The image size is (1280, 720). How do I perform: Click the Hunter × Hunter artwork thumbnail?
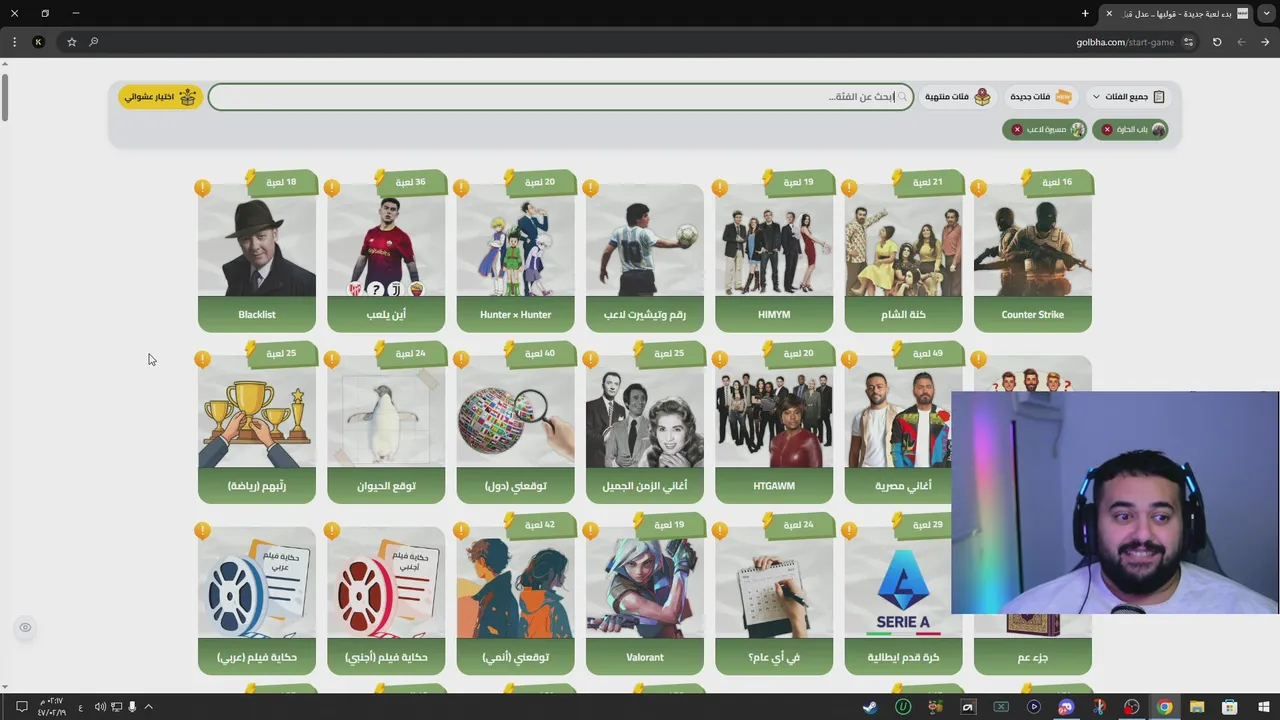click(x=516, y=247)
